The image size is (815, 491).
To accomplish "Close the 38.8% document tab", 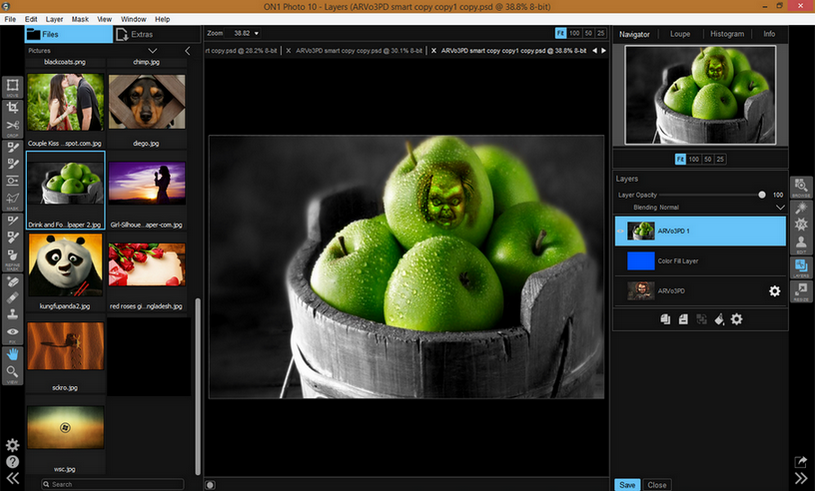I will (x=433, y=50).
